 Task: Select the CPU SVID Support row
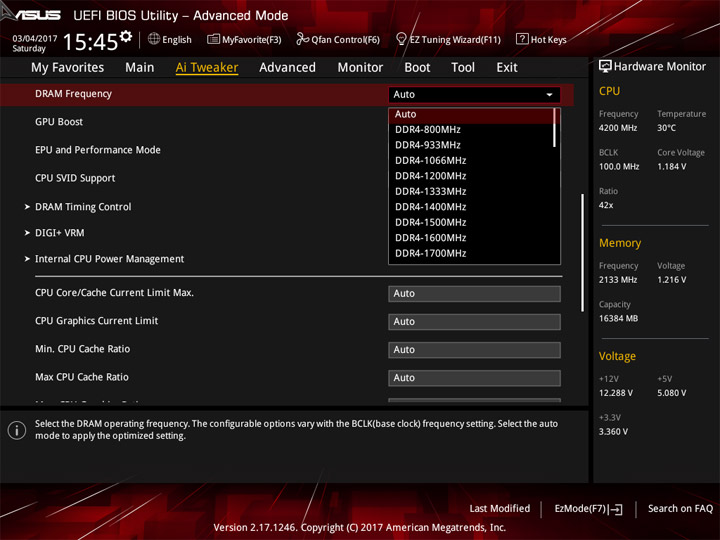(75, 178)
